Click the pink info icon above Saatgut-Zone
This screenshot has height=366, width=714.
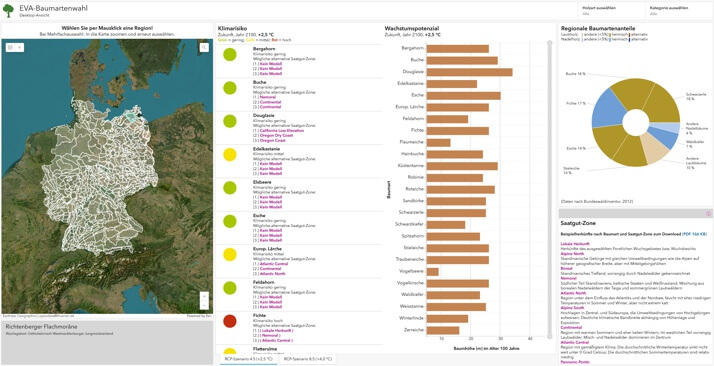point(709,214)
